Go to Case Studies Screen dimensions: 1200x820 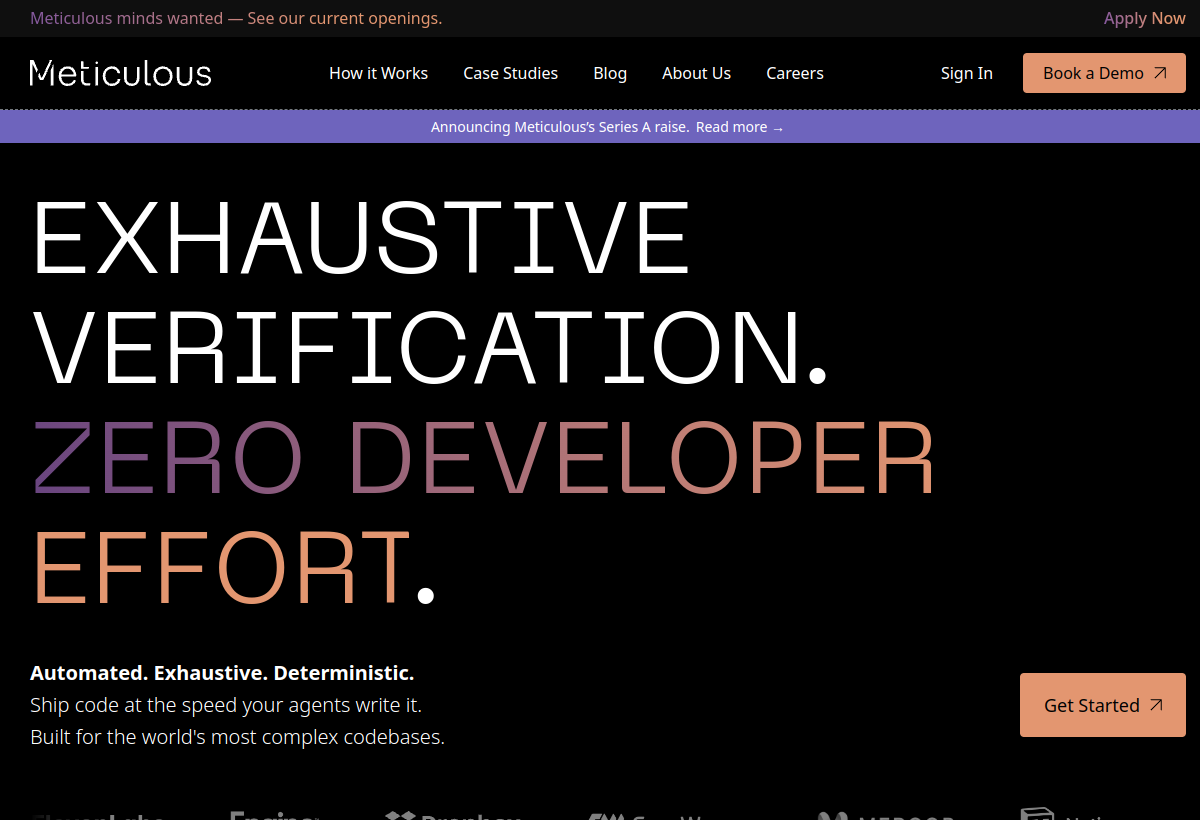(510, 73)
